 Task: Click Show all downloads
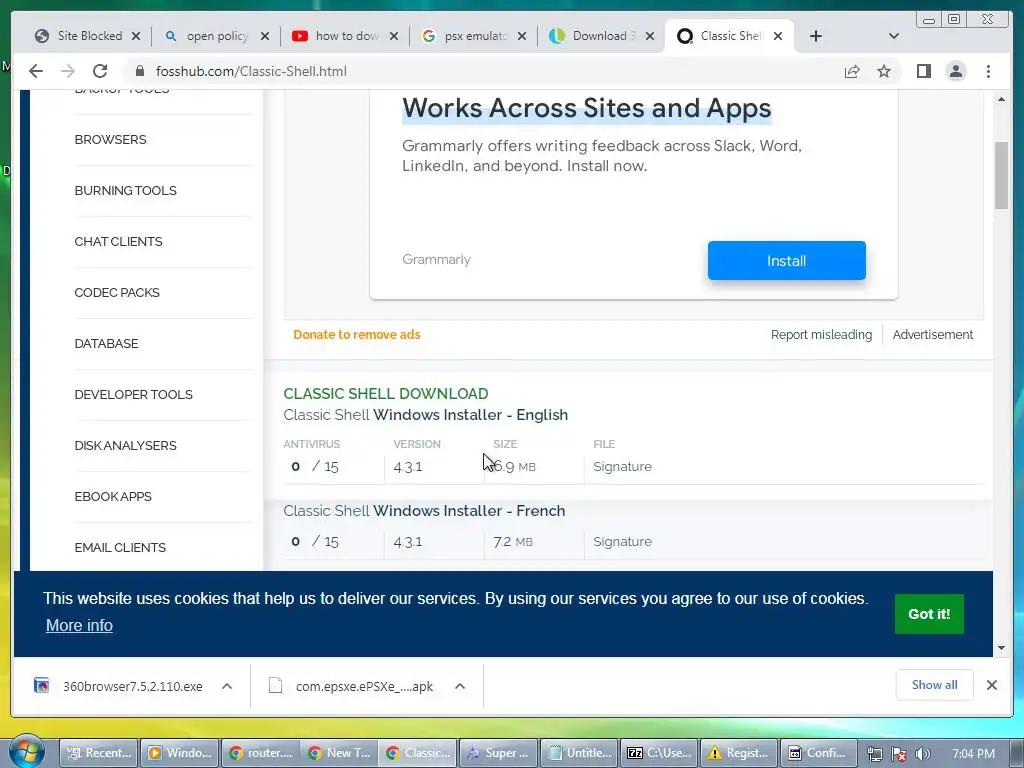935,684
